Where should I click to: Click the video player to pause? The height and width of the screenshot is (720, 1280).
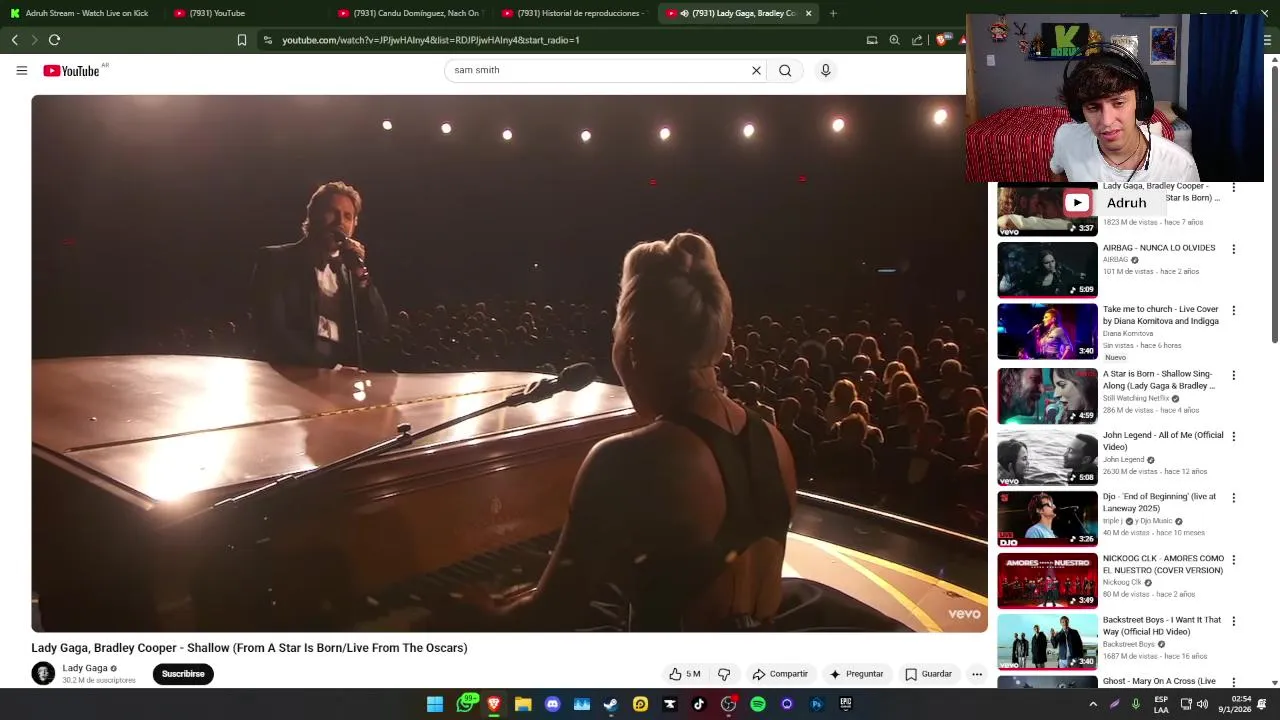coord(509,363)
